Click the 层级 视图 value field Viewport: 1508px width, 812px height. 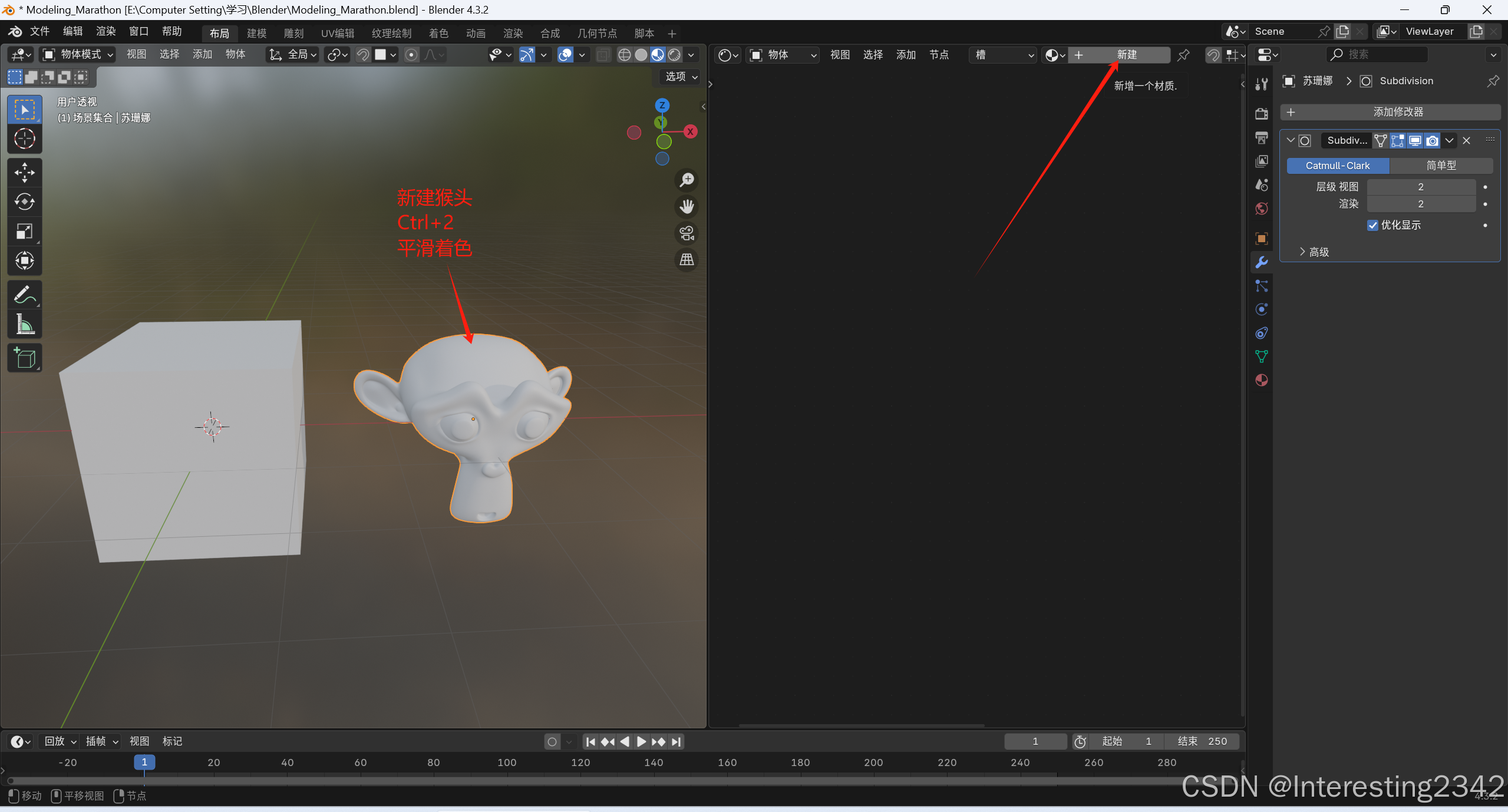click(1420, 187)
